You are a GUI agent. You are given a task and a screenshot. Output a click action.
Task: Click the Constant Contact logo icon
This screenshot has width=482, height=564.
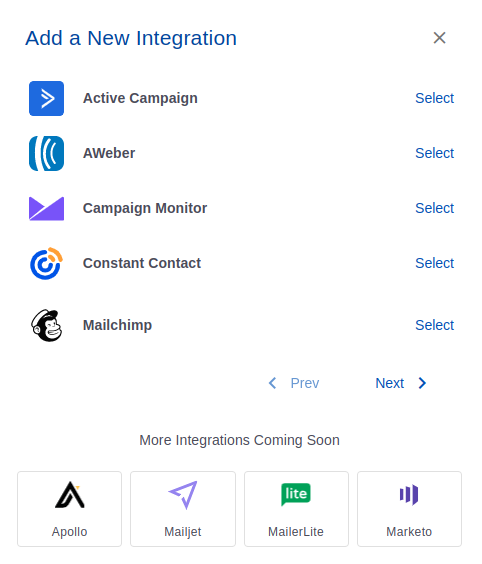(46, 264)
